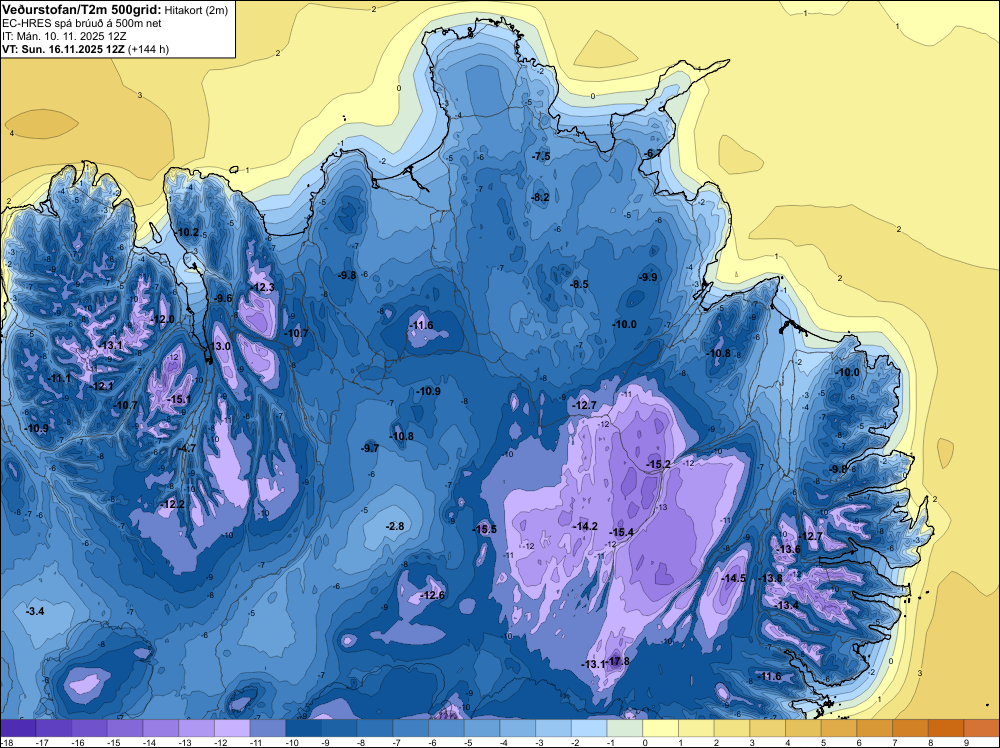Viewport: 1000px width, 748px height.
Task: Click the -13.8 temperature value
Action: [x=770, y=578]
